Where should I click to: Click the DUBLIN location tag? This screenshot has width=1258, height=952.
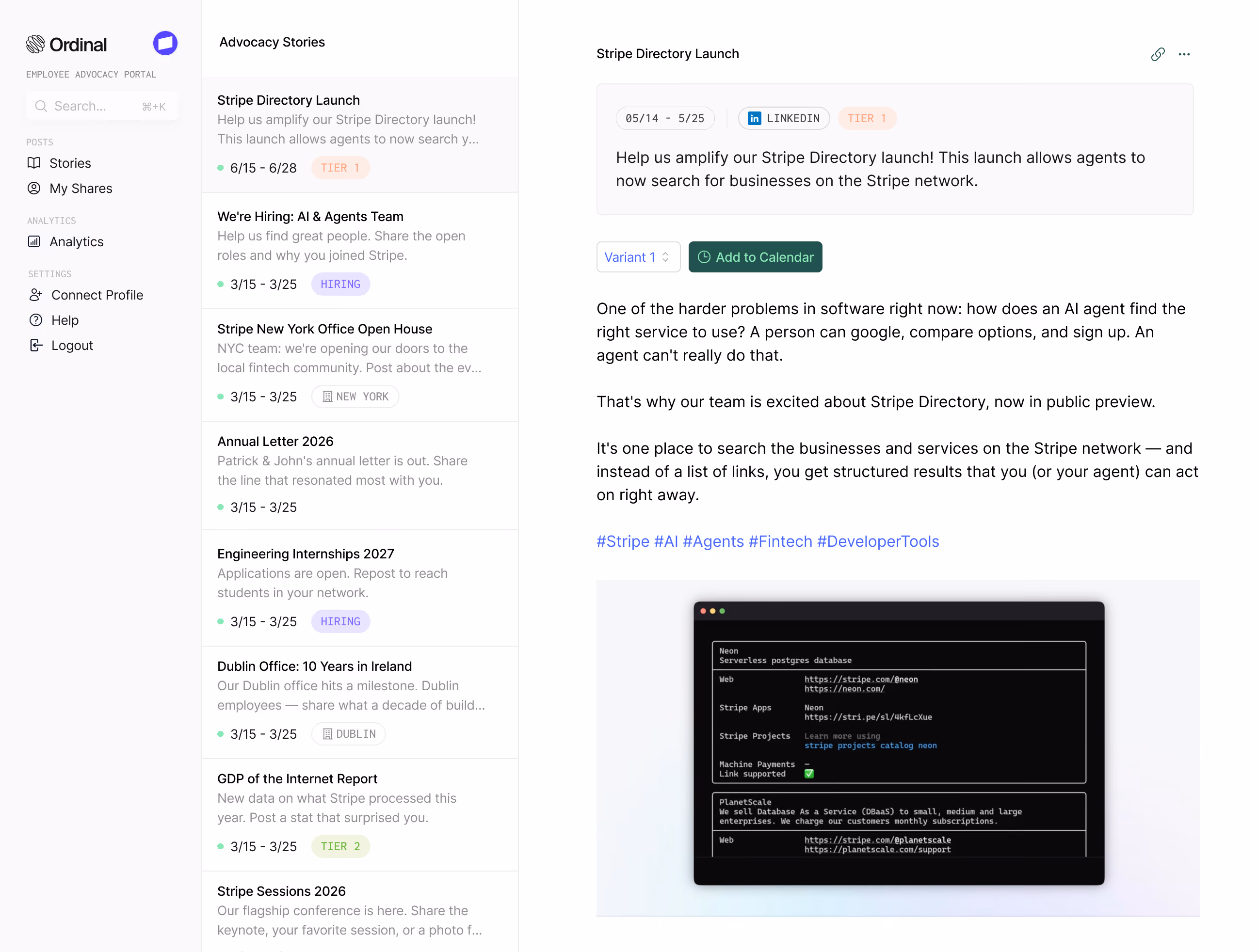click(x=348, y=734)
